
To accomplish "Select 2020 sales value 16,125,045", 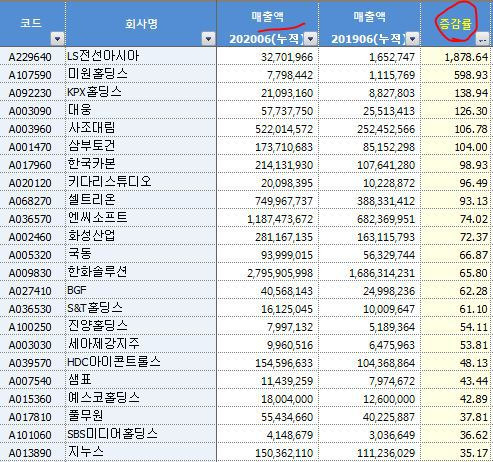I will [x=287, y=309].
